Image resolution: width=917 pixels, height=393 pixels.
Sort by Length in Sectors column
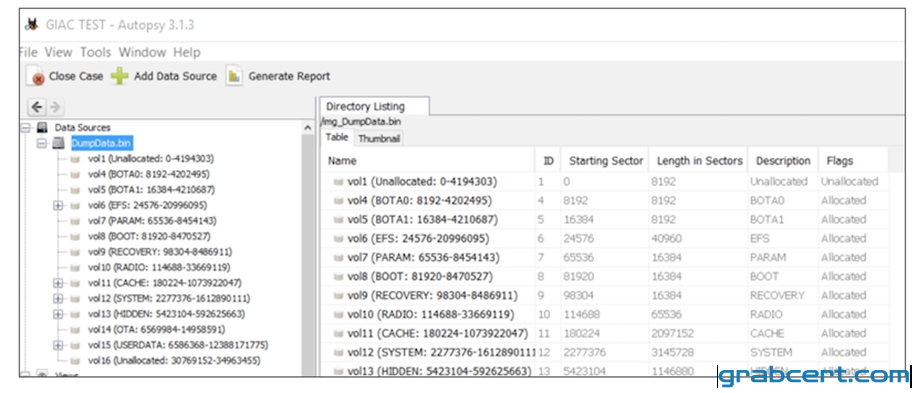point(699,161)
